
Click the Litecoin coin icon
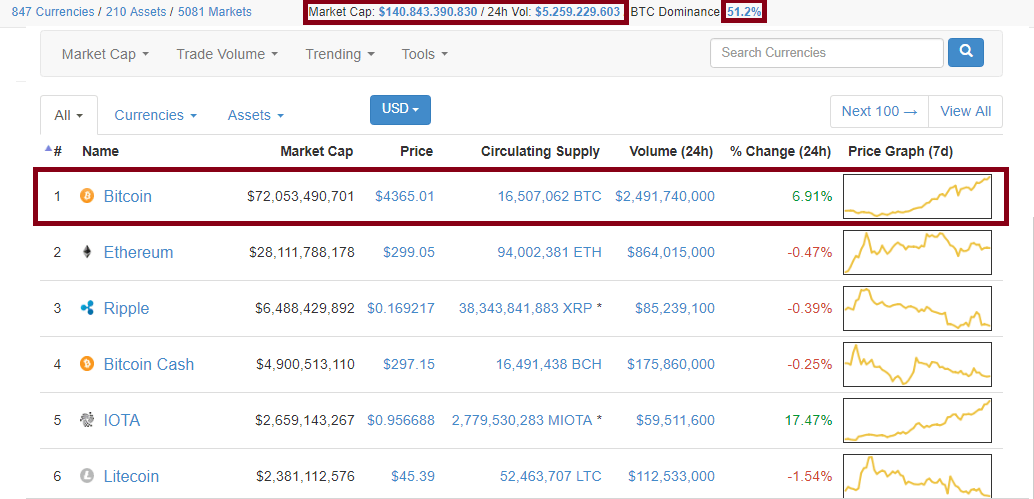pyautogui.click(x=86, y=476)
